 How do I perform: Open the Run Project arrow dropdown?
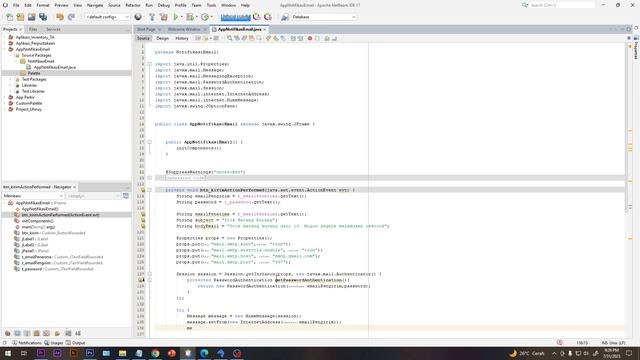pyautogui.click(x=181, y=17)
